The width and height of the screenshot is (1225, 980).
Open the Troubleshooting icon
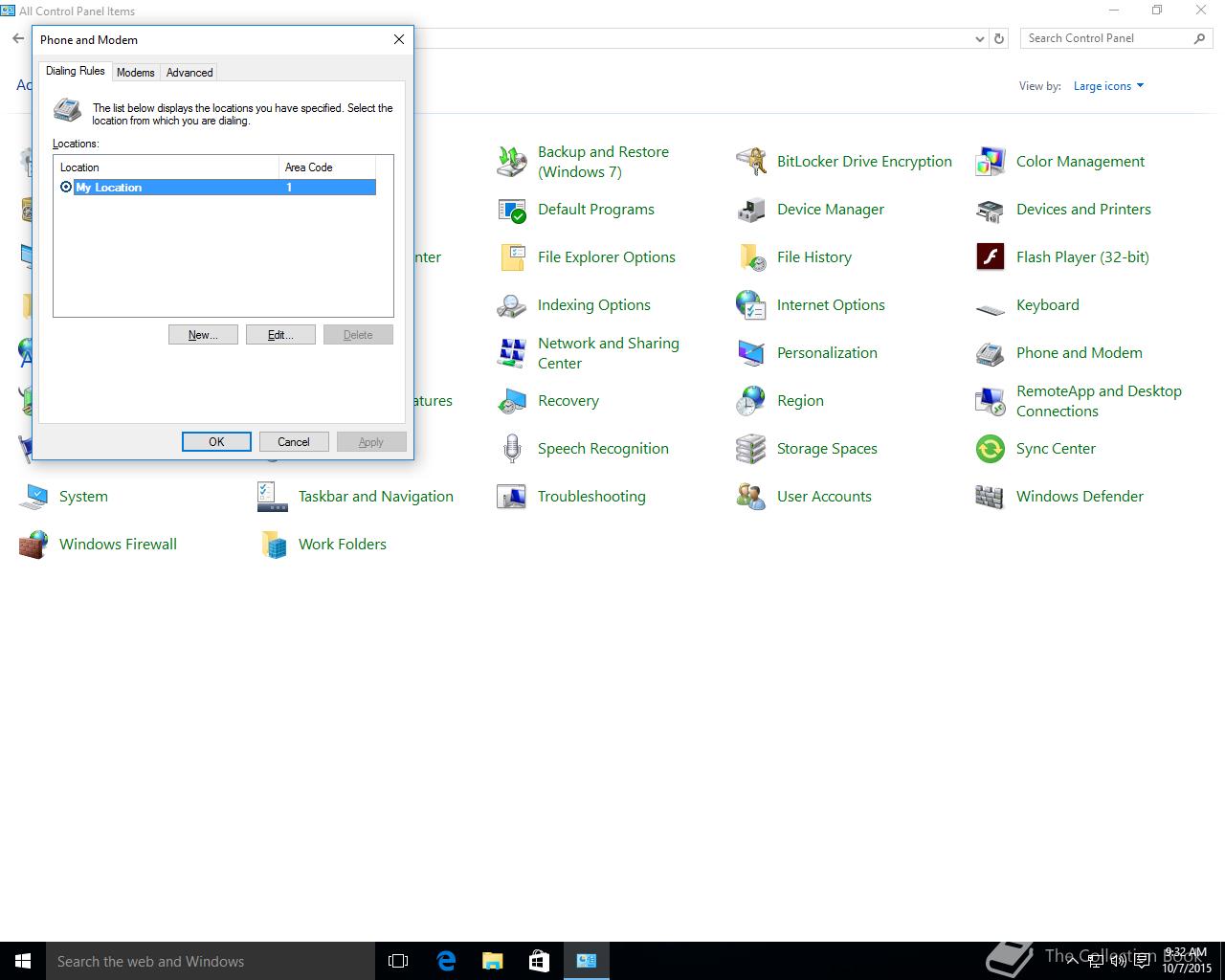point(512,497)
